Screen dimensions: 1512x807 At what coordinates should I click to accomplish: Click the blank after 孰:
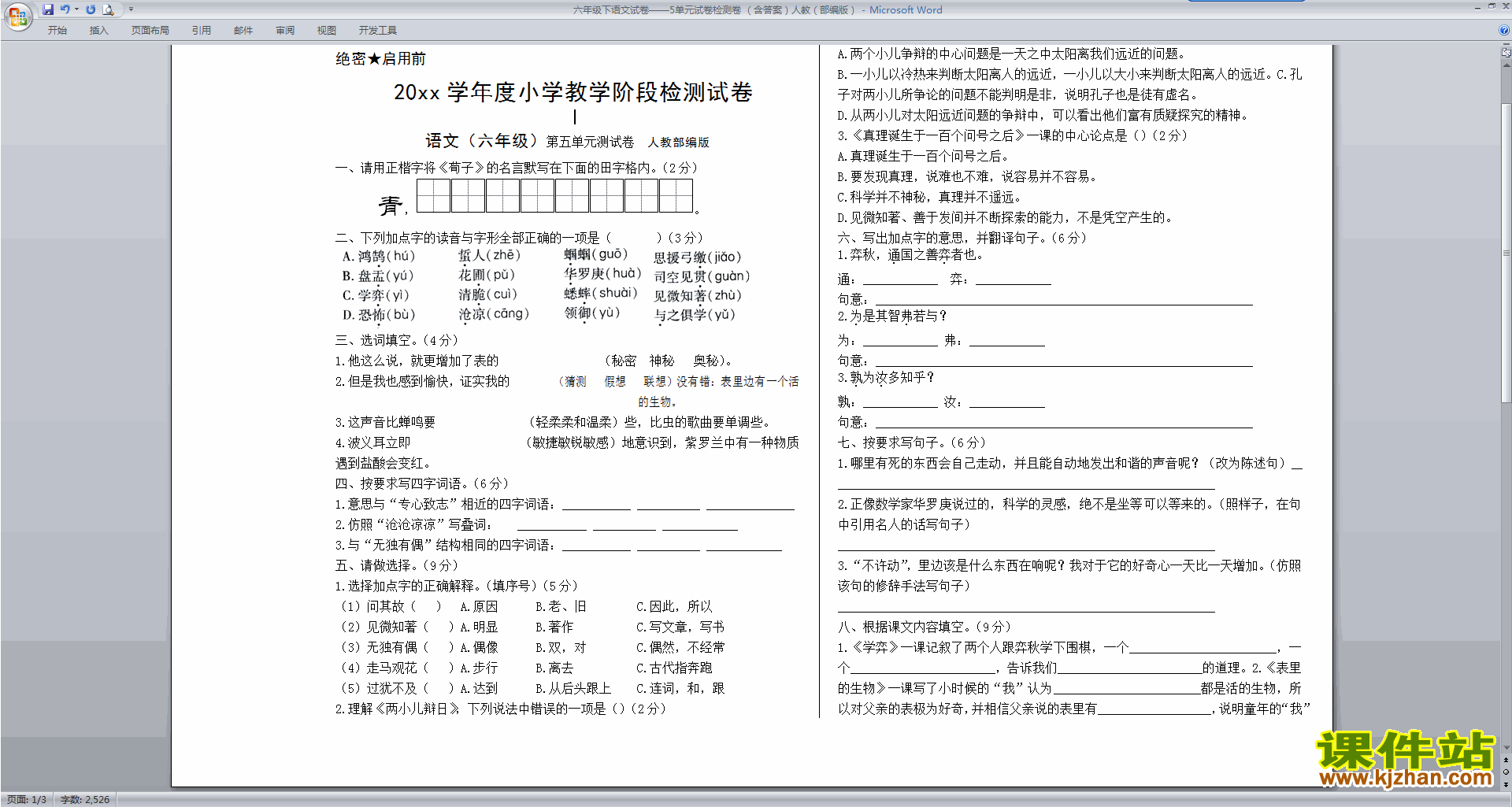(900, 402)
